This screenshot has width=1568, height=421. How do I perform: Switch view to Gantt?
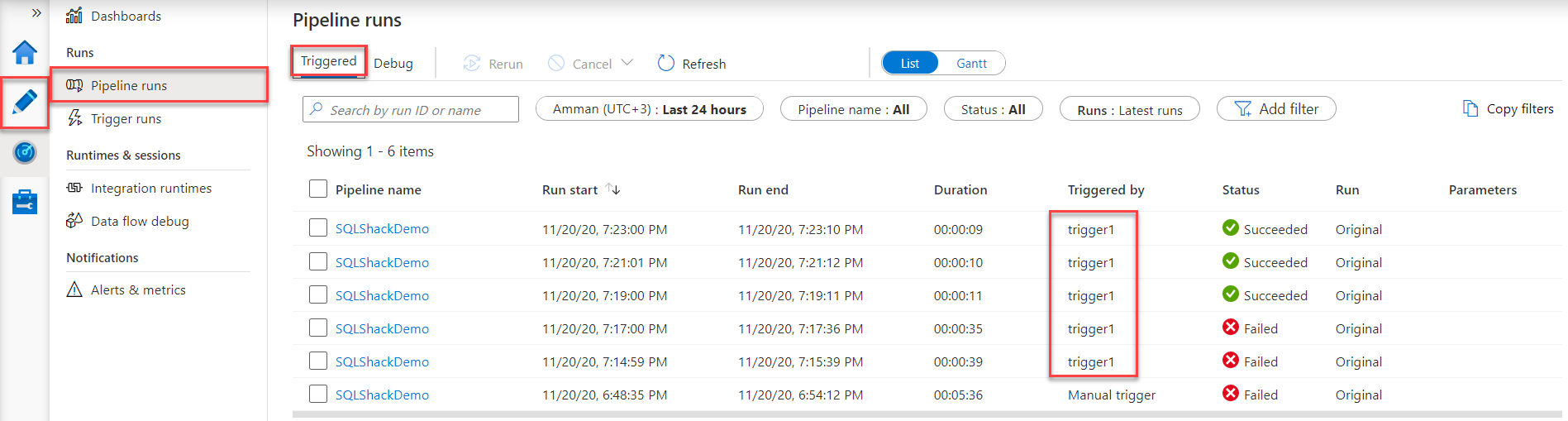[x=971, y=64]
